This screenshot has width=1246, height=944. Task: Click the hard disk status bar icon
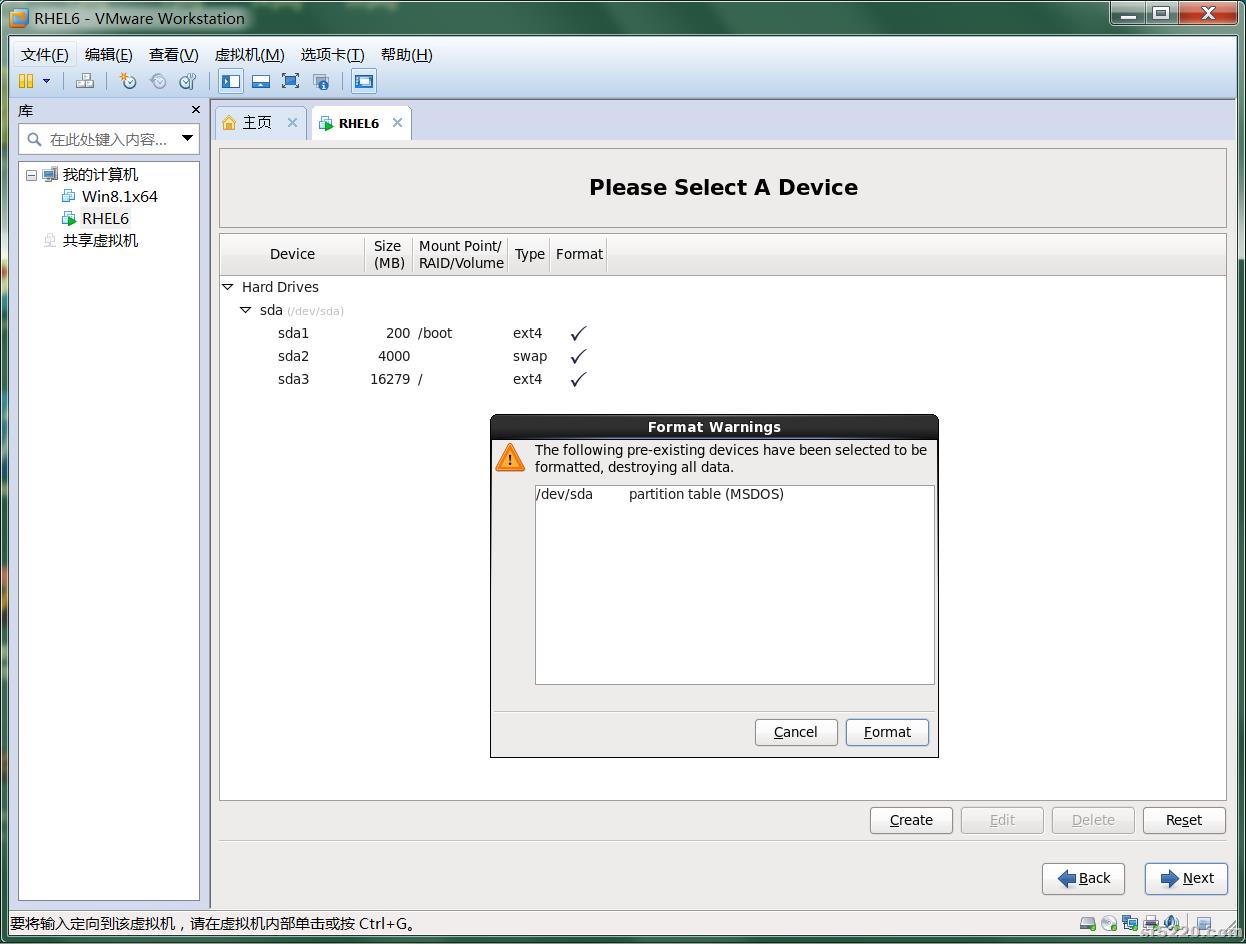1087,923
